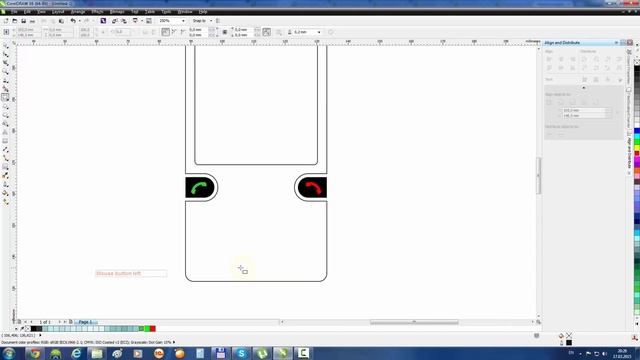This screenshot has width=640, height=360.
Task: Open the Bitmaps menu
Action: (x=117, y=12)
